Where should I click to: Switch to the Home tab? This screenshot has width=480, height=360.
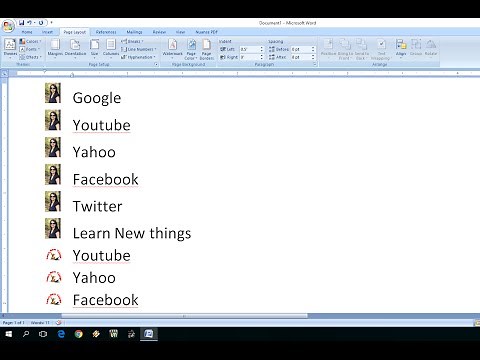tap(27, 32)
